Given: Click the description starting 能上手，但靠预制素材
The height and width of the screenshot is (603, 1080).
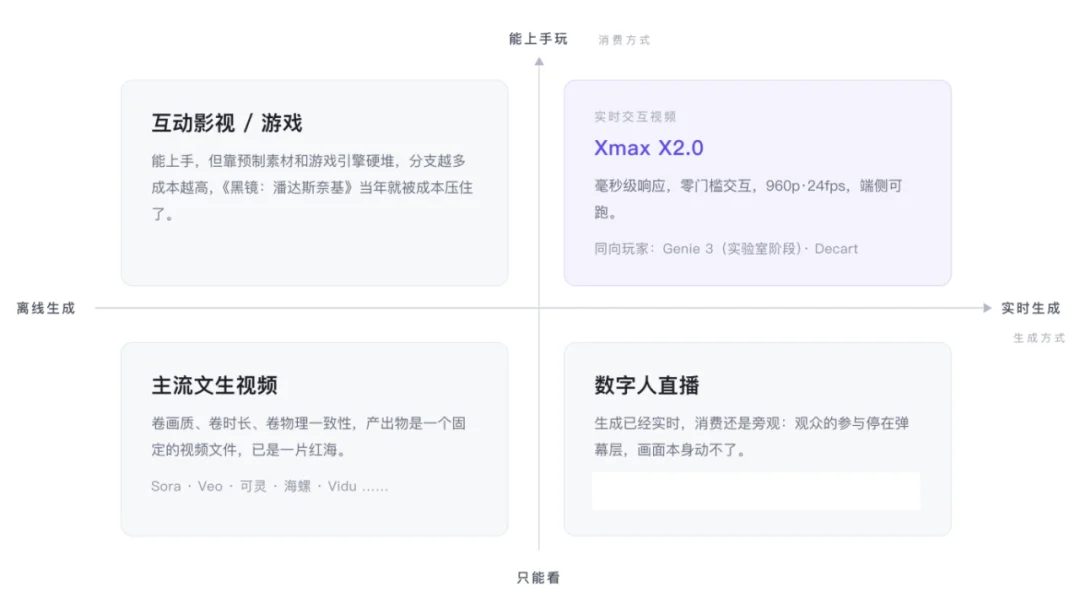Looking at the screenshot, I should pyautogui.click(x=312, y=187).
